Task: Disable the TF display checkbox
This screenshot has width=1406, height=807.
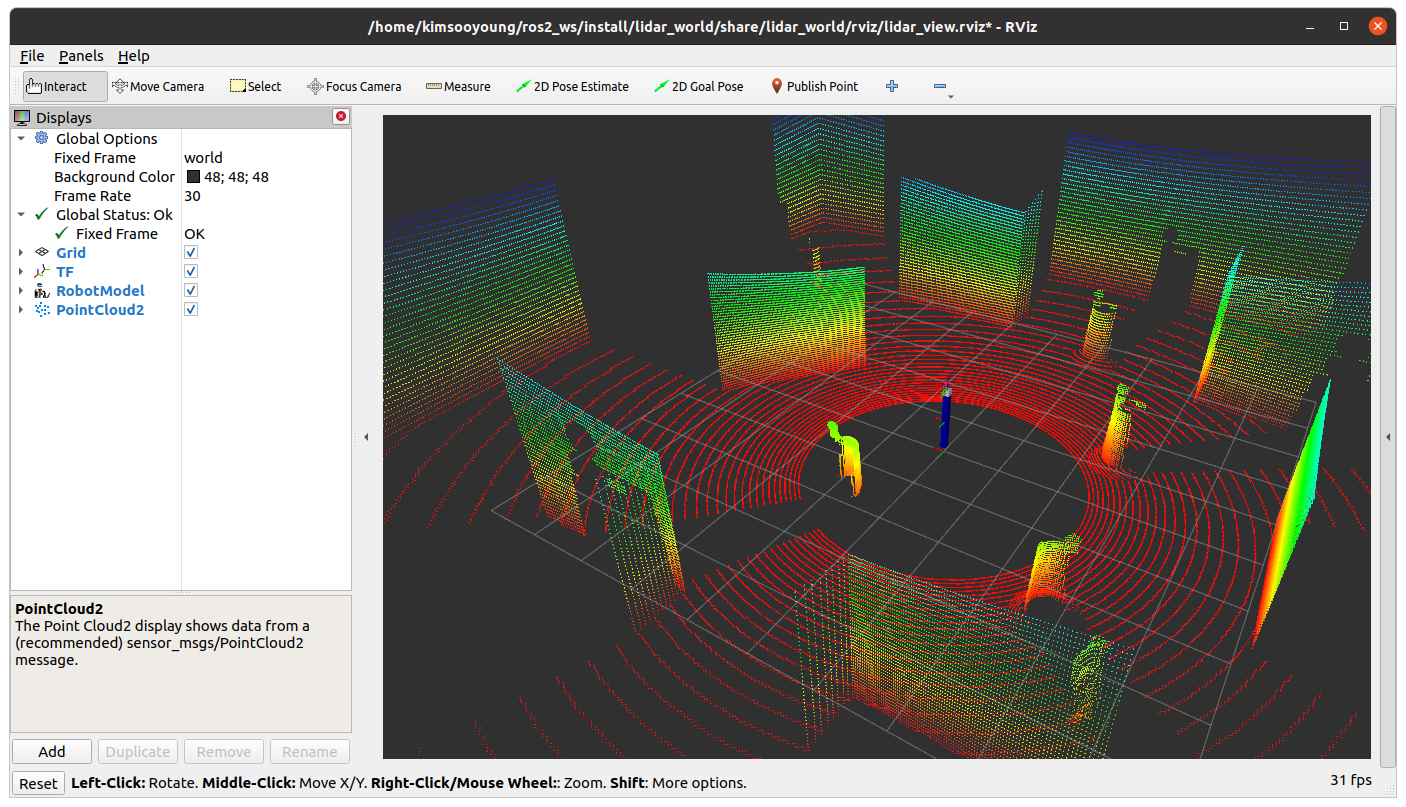Action: [191, 272]
